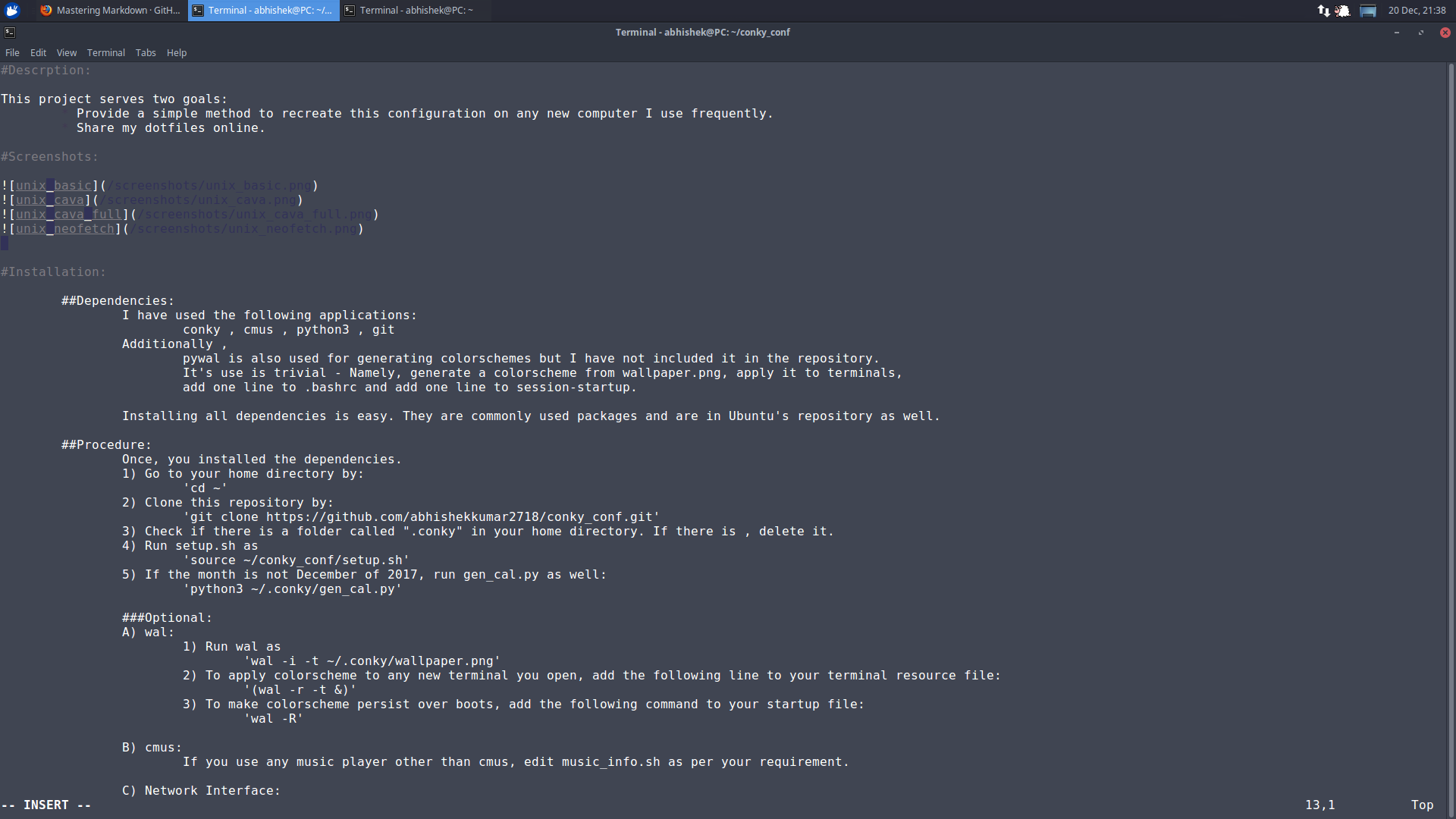This screenshot has width=1456, height=819.
Task: Click the Firefox icon in the taskbar
Action: [x=46, y=11]
